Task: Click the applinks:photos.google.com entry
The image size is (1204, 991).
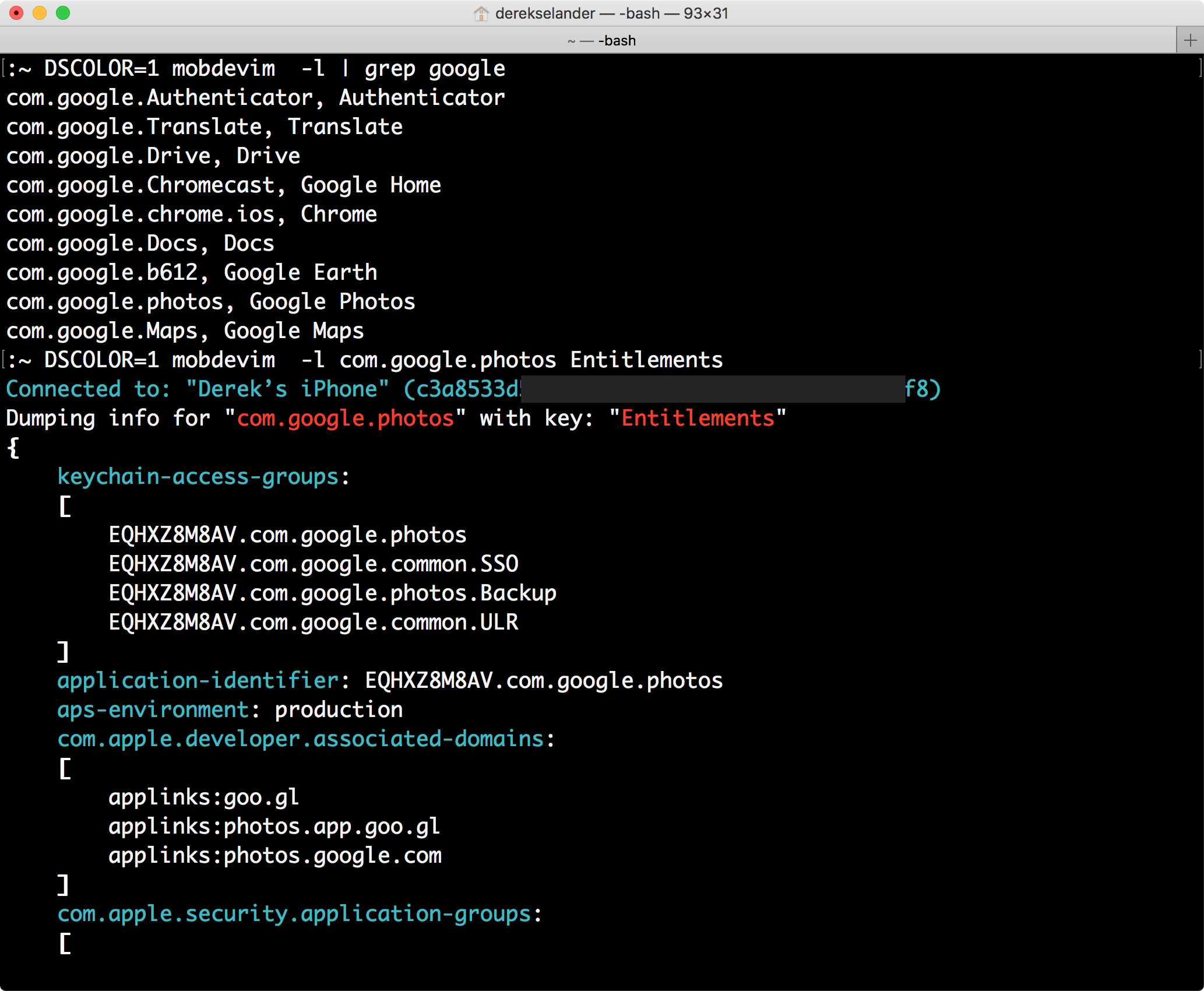Action: 275,855
